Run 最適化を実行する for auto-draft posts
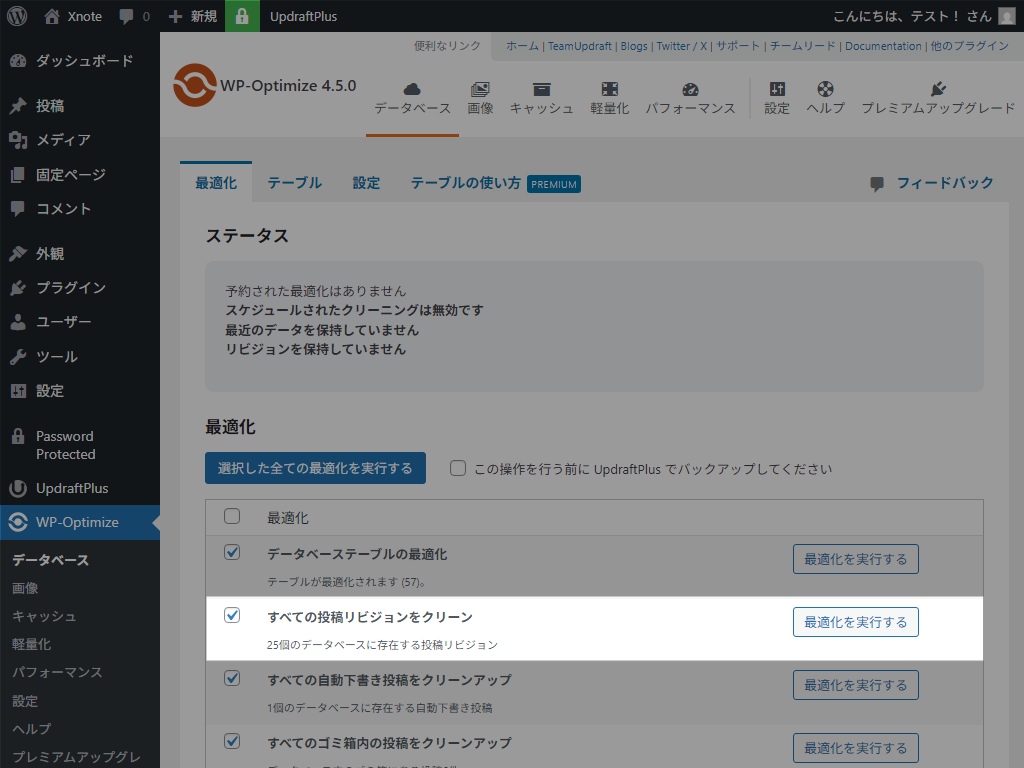The height and width of the screenshot is (768, 1024). click(x=856, y=685)
